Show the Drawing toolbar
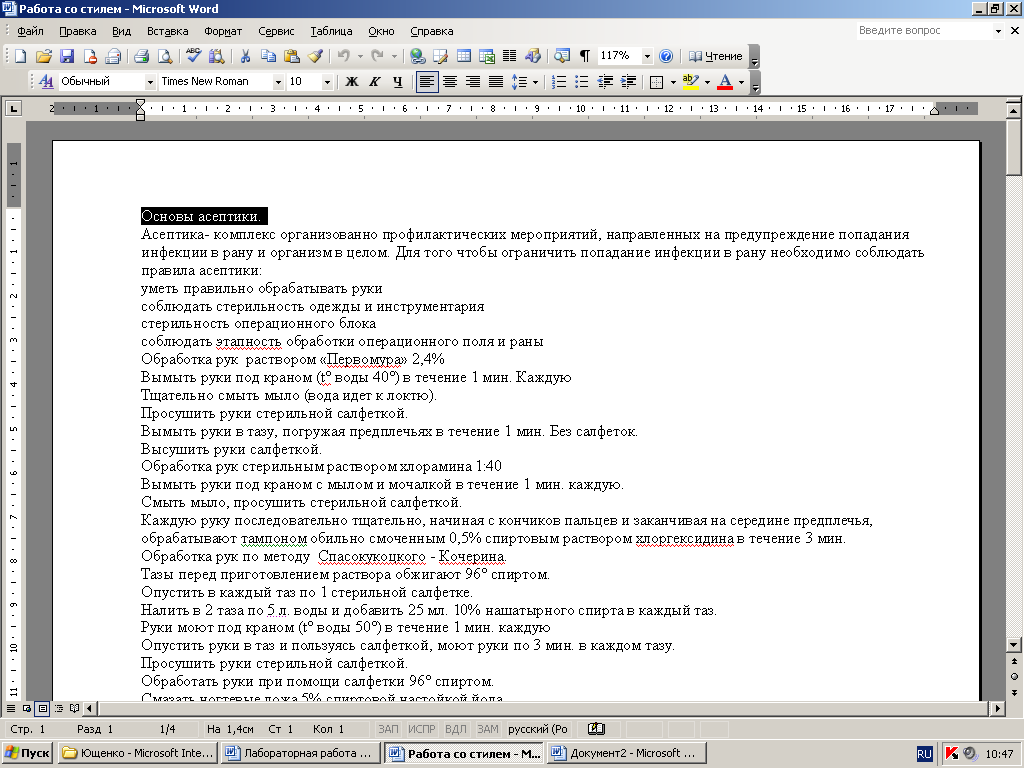The width and height of the screenshot is (1024, 768). [x=533, y=56]
